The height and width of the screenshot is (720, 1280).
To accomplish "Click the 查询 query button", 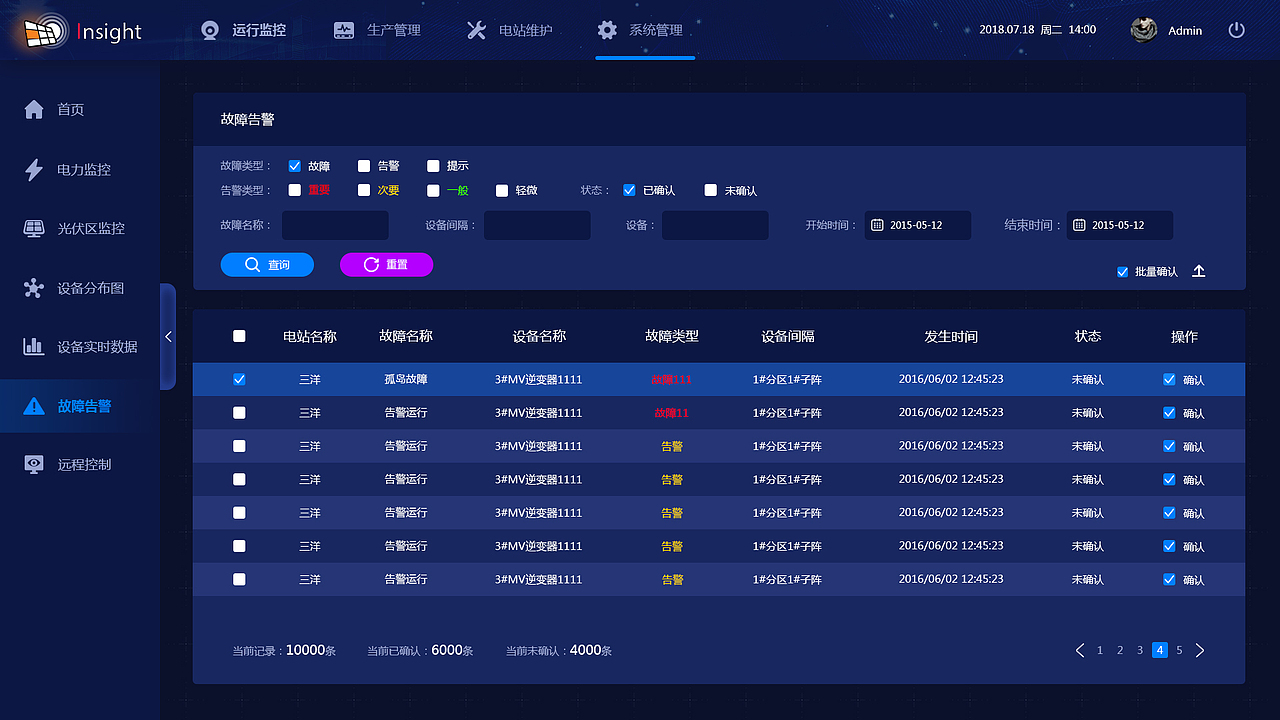I will 267,264.
